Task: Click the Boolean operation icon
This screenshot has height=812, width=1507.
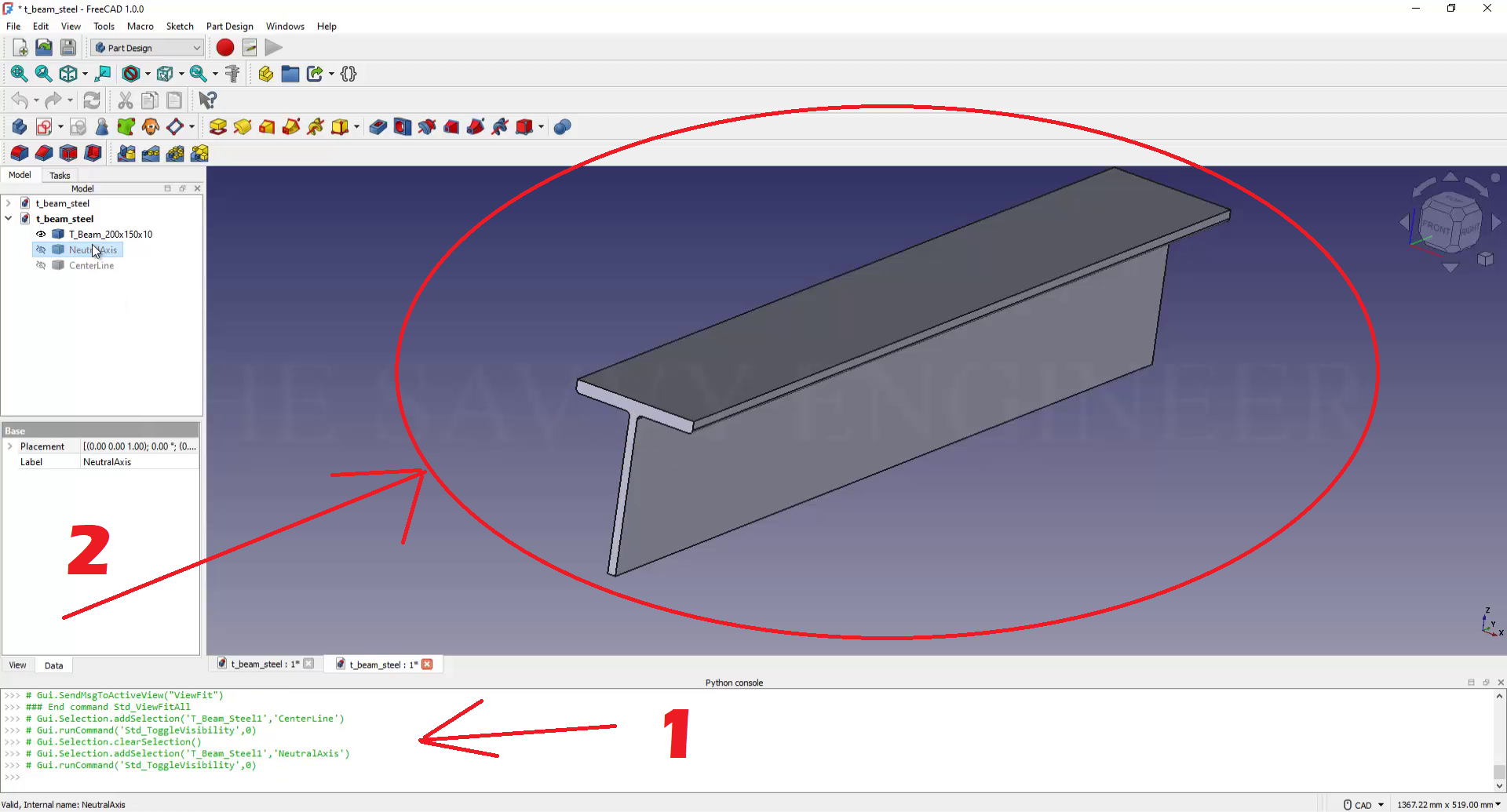Action: [562, 127]
